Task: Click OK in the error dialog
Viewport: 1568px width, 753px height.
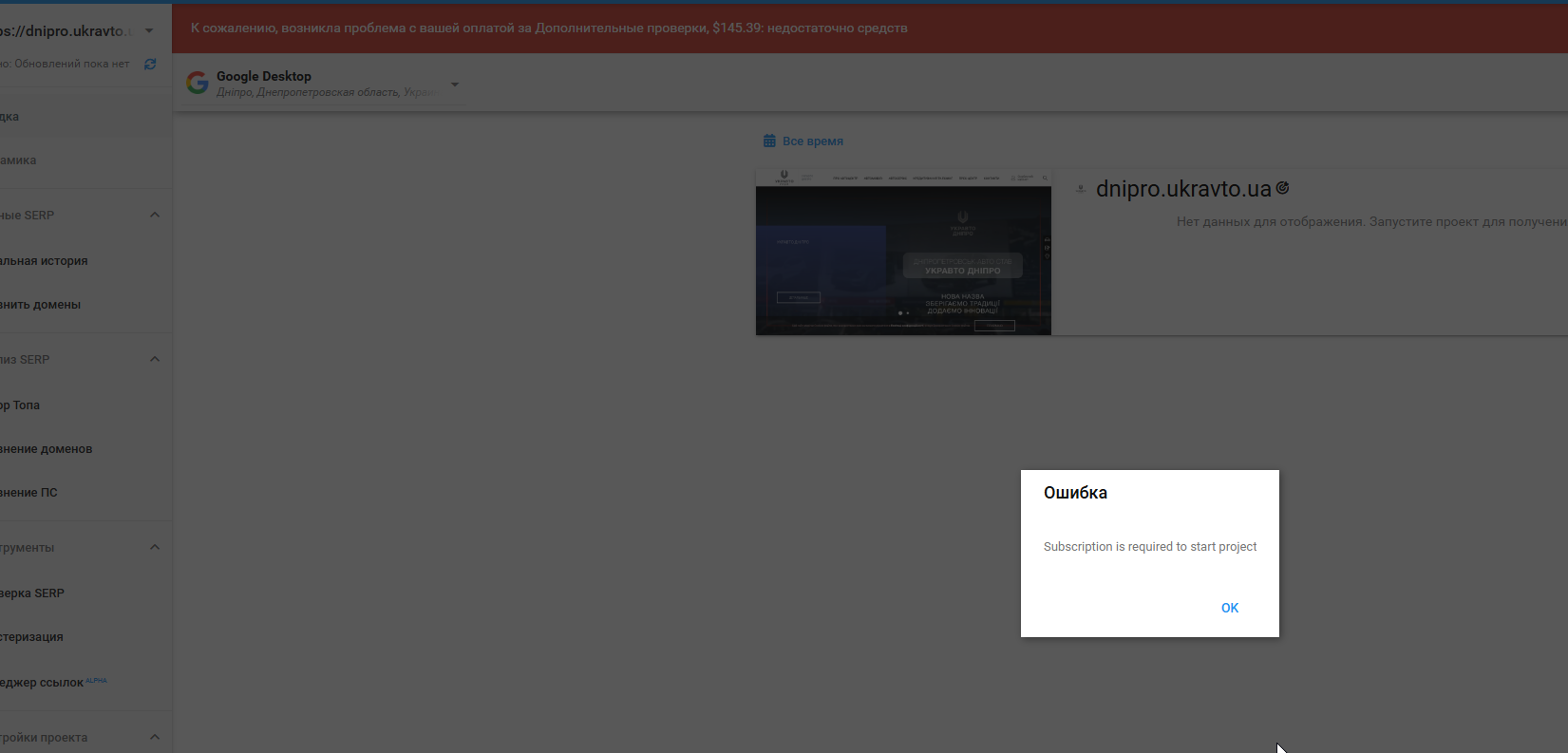Action: [1230, 608]
